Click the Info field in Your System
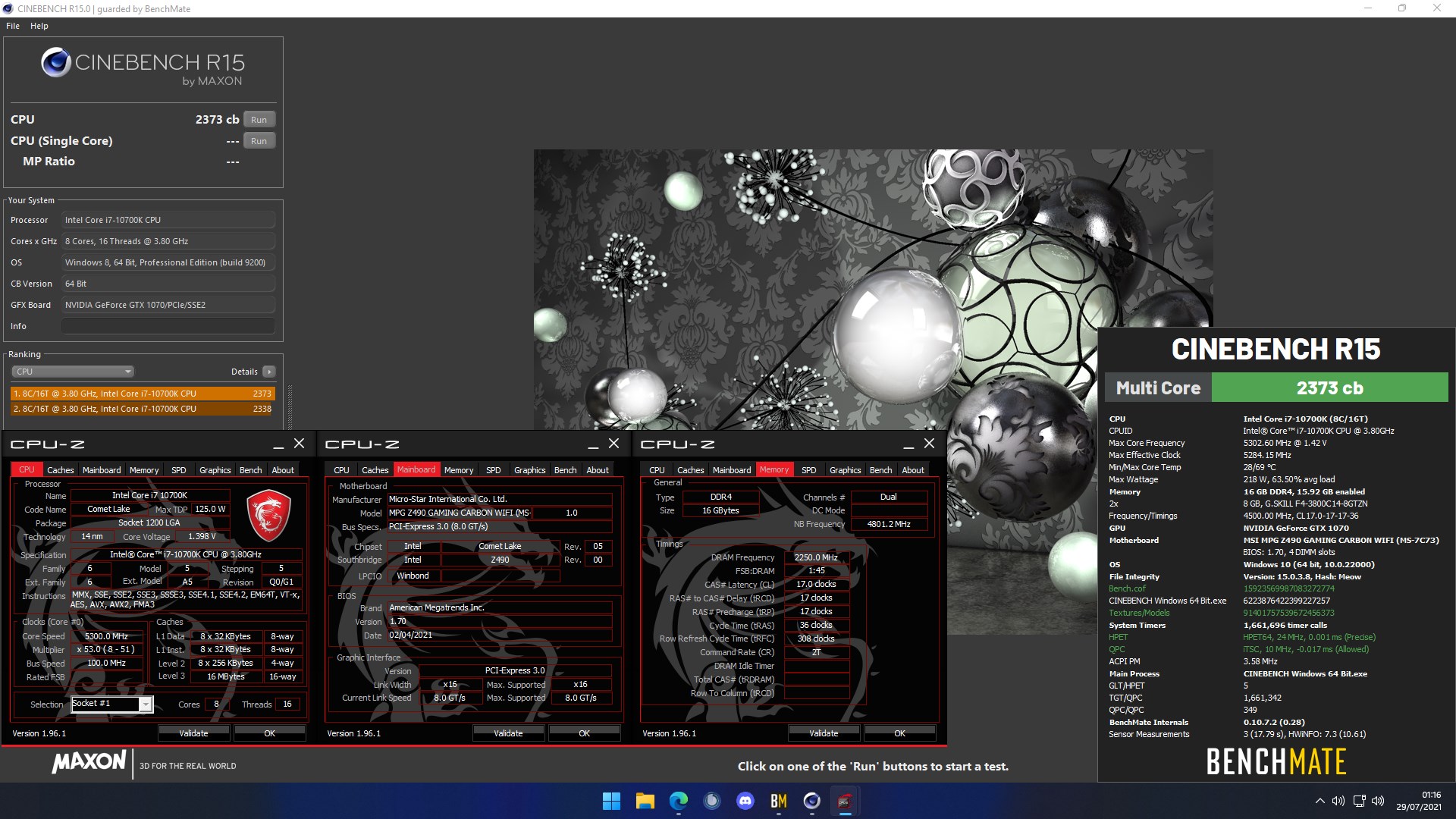 (x=168, y=326)
